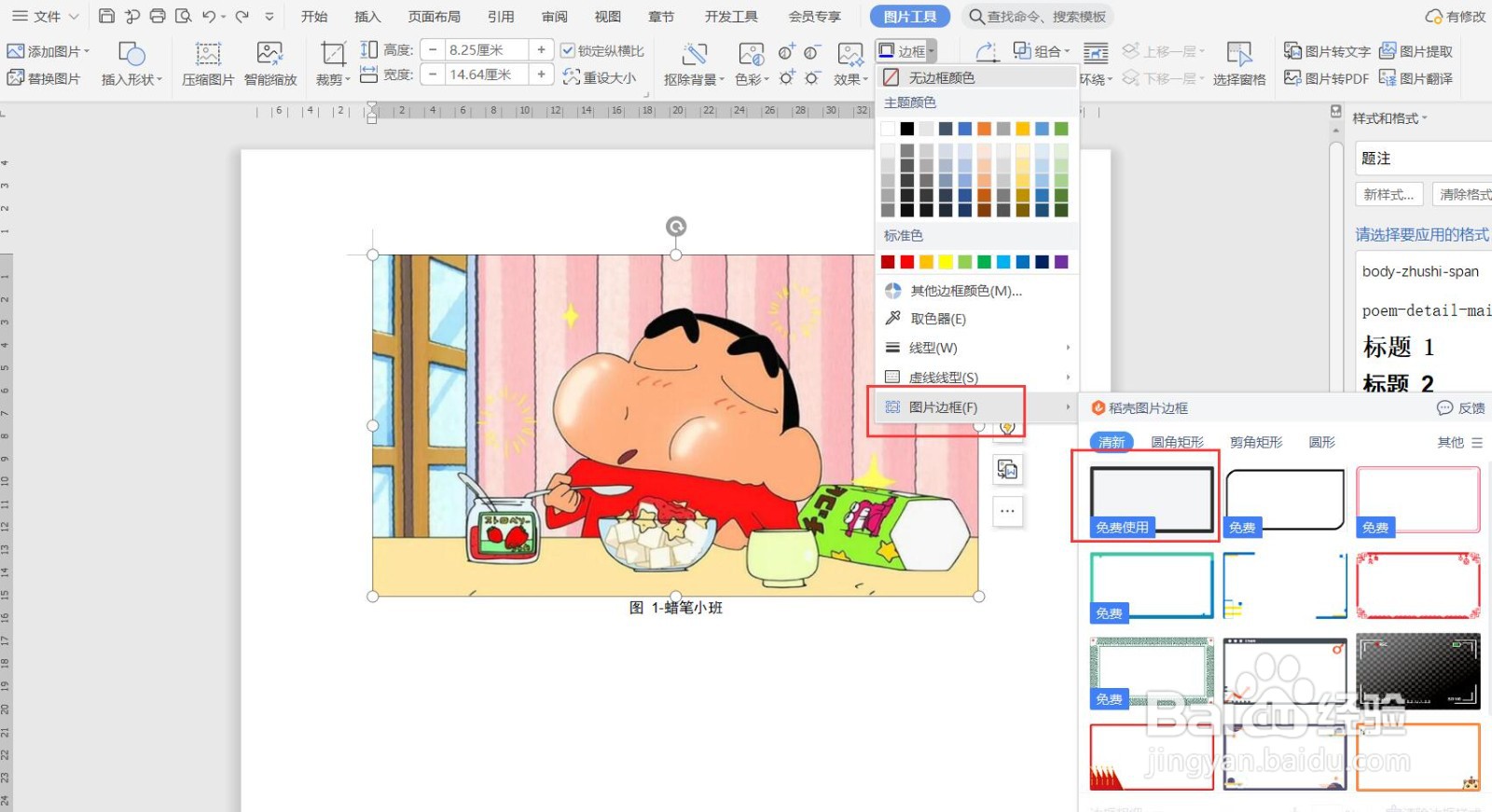Image resolution: width=1492 pixels, height=812 pixels.
Task: Select the 标题 1 style
Action: 1399,347
